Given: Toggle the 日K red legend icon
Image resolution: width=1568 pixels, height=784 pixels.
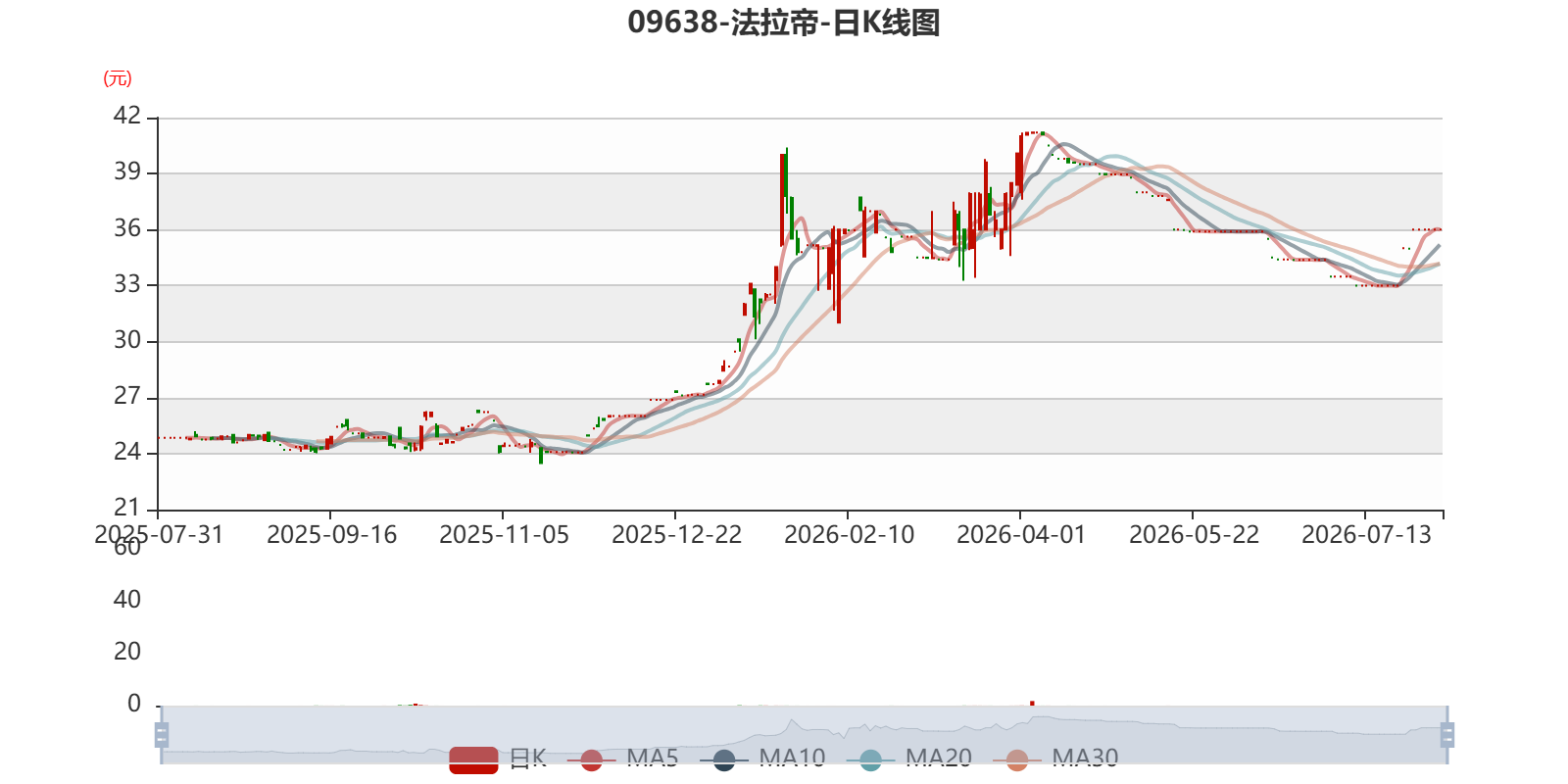Looking at the screenshot, I should (x=473, y=759).
